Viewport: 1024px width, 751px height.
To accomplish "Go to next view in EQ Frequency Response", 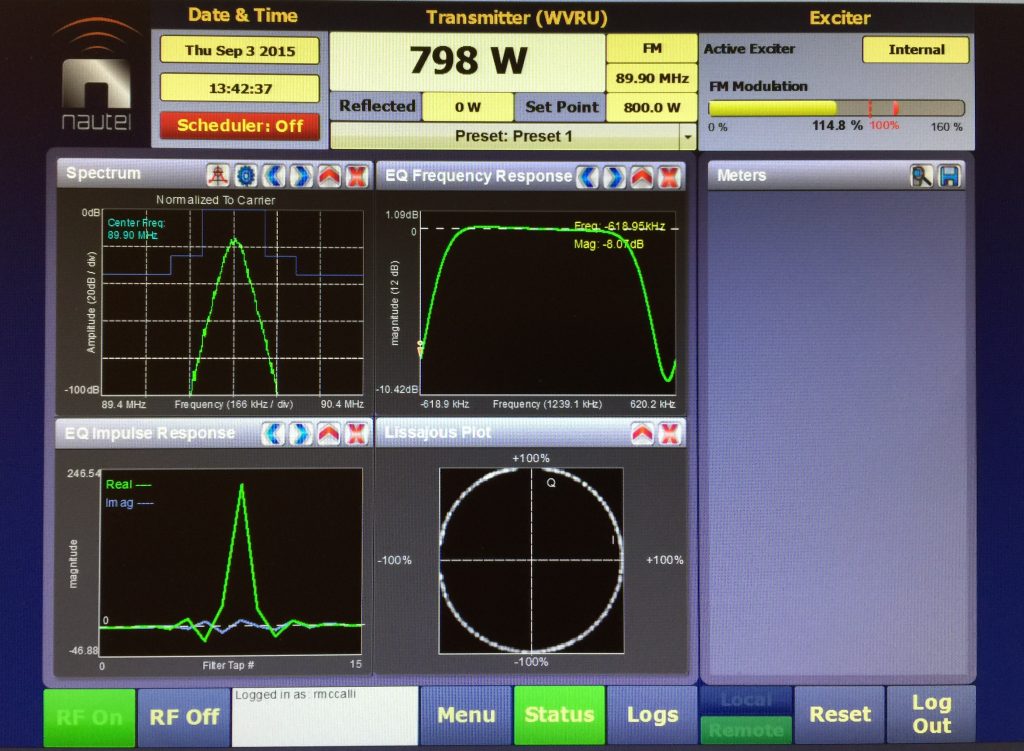I will coord(614,176).
